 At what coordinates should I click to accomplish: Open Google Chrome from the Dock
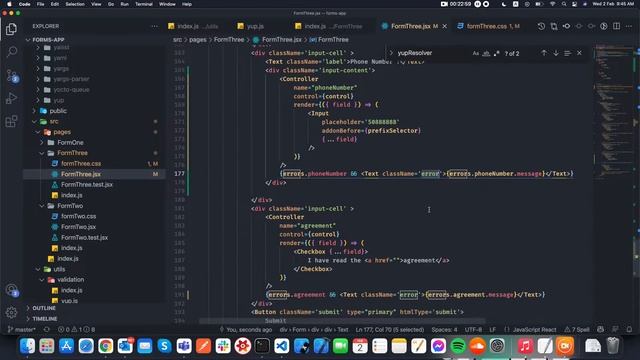105,346
